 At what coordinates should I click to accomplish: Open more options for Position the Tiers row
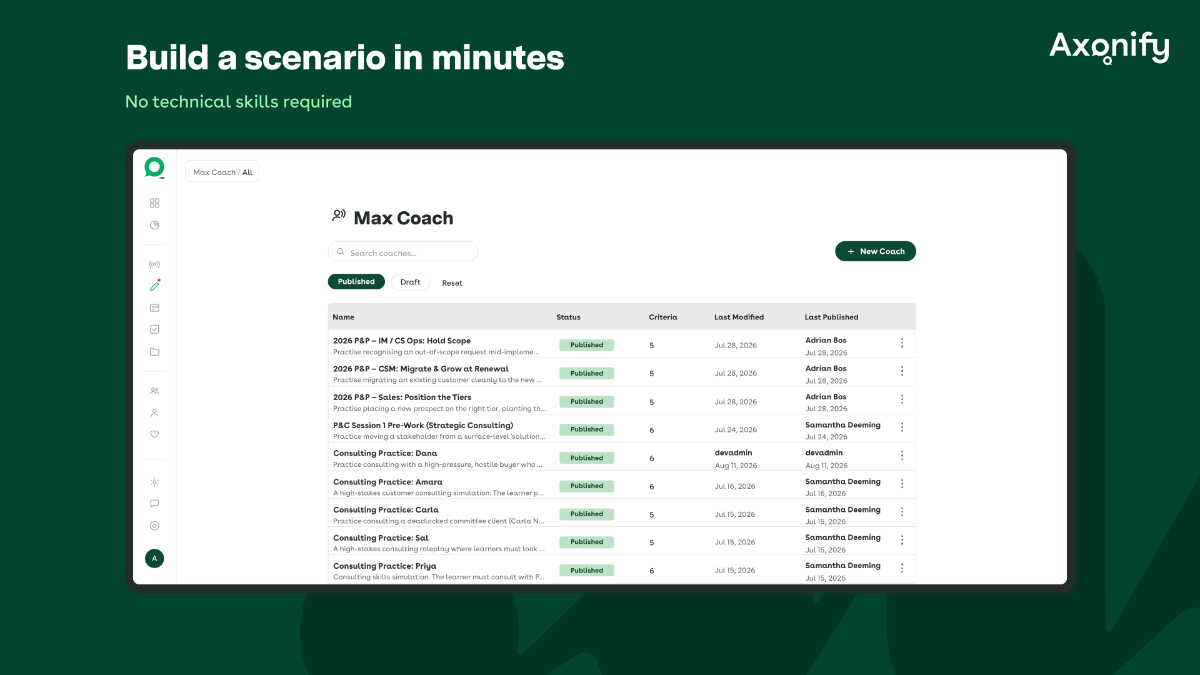901,399
